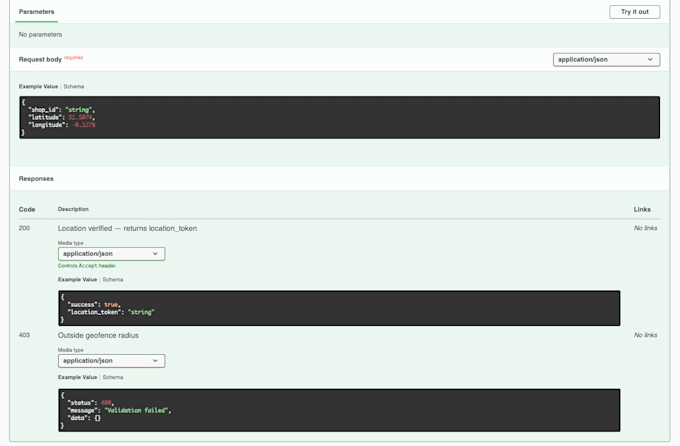The image size is (680, 446).
Task: Open the 403 response media type dropdown
Action: pyautogui.click(x=111, y=361)
